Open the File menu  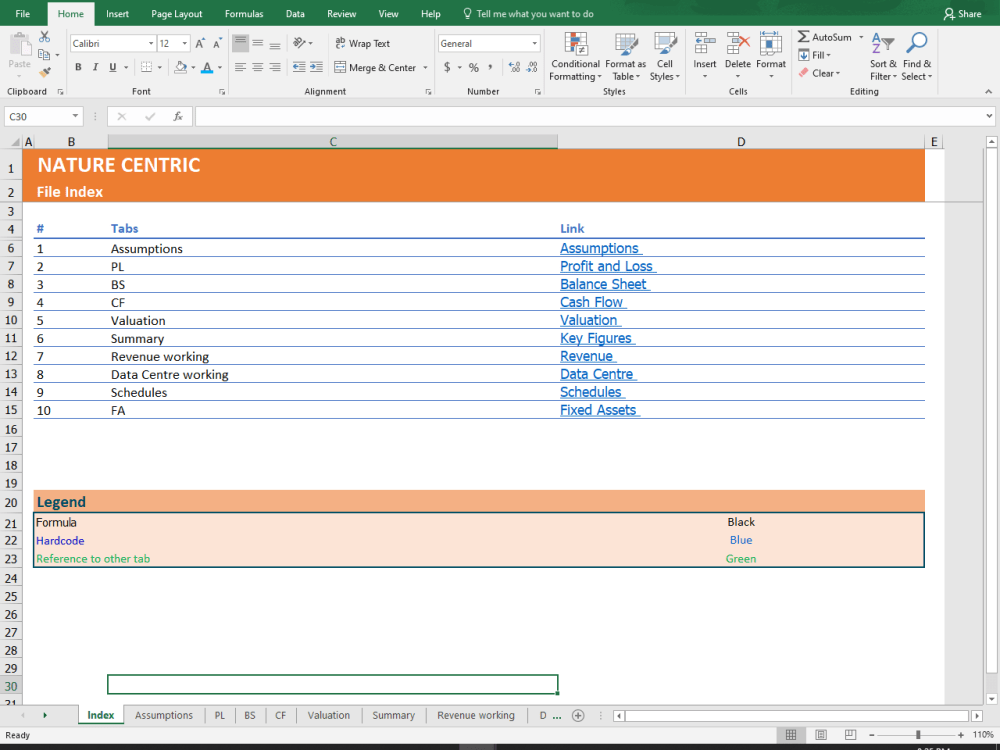point(22,13)
